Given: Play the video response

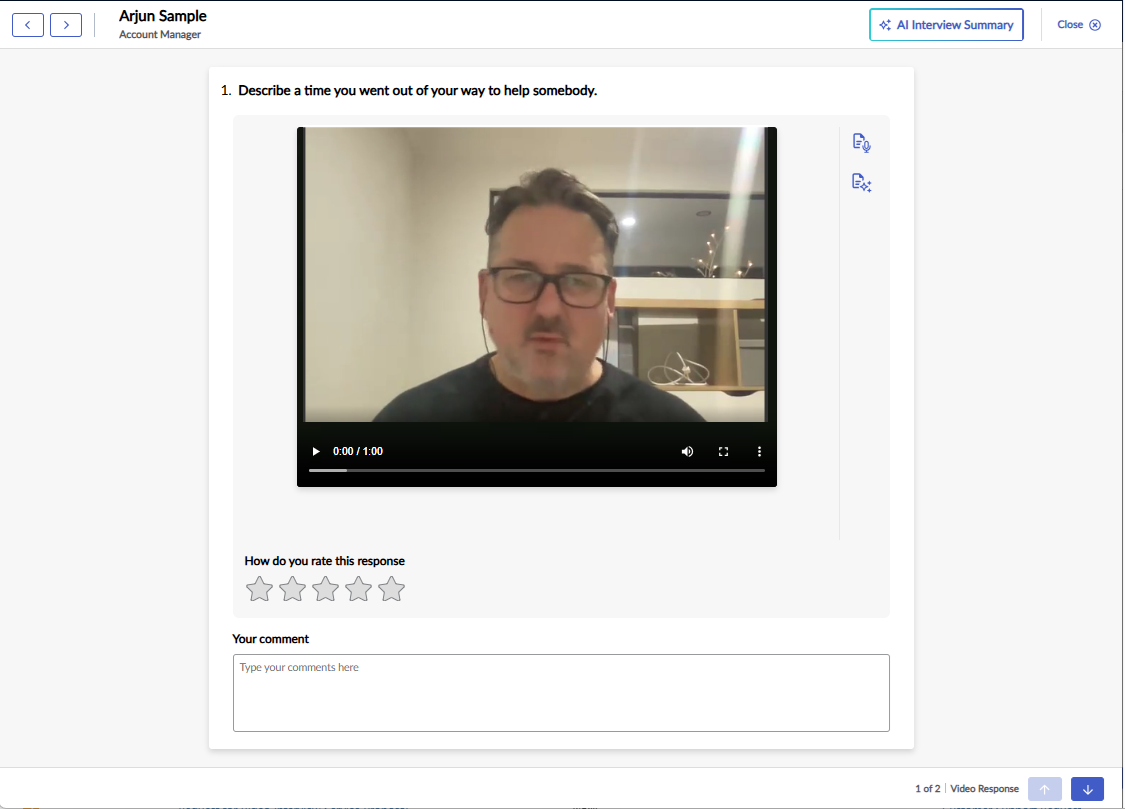Looking at the screenshot, I should point(316,451).
